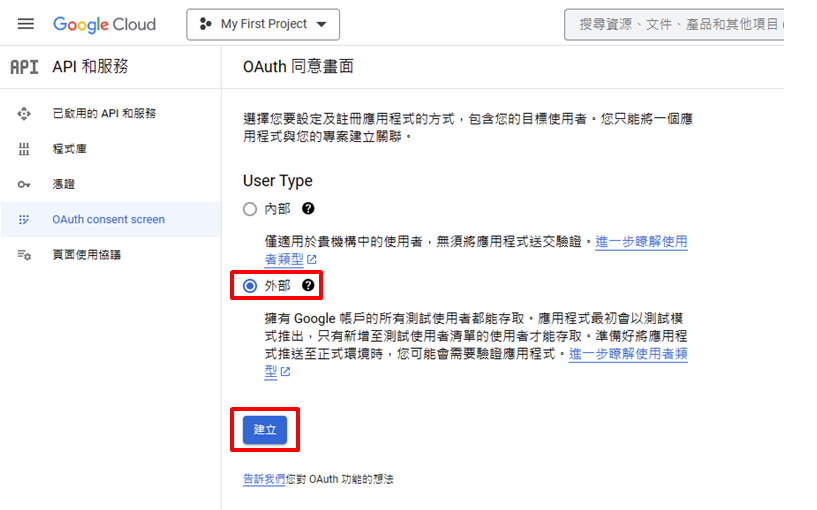The height and width of the screenshot is (510, 817).
Task: Open the hamburger navigation menu
Action: [26, 24]
